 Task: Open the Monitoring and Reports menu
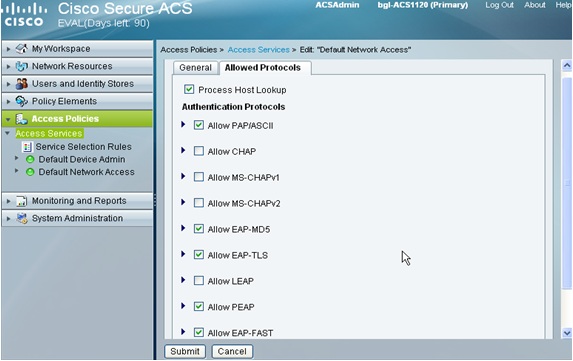click(x=77, y=201)
